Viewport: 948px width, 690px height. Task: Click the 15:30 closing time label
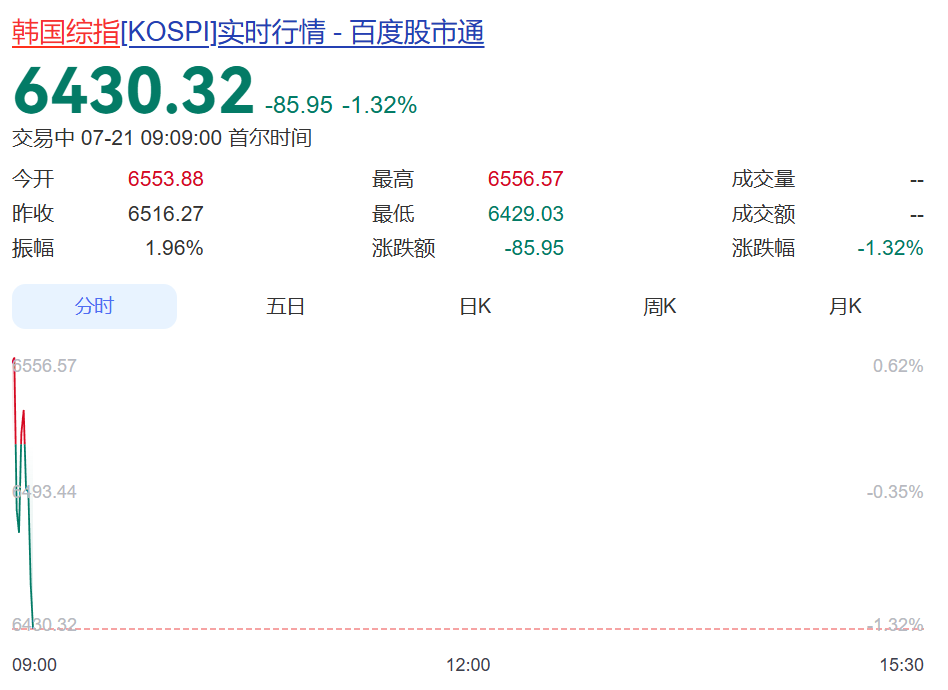[901, 665]
